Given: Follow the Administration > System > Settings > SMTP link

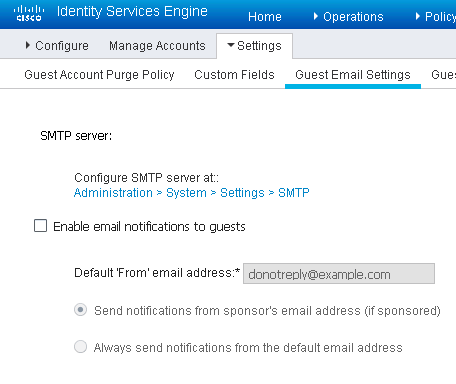Looking at the screenshot, I should 192,193.
